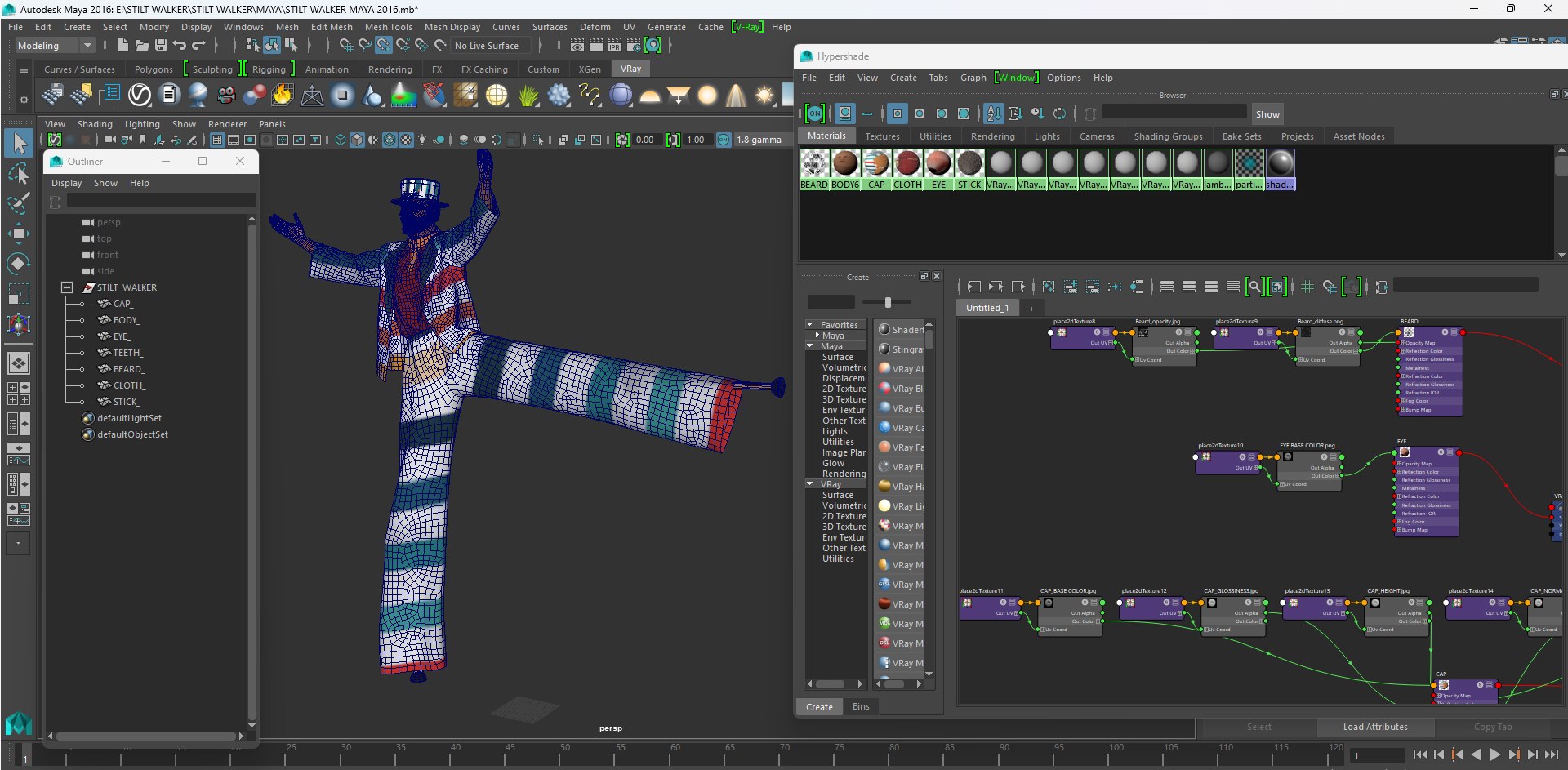Click the Undo arrow icon

pos(180,46)
